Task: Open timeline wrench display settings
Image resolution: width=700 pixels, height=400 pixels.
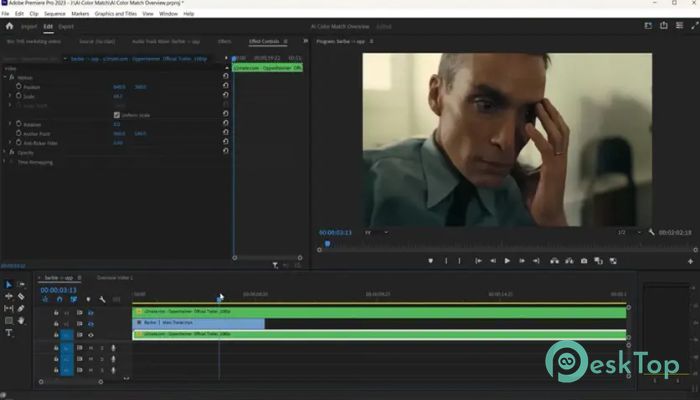Action: tap(102, 298)
